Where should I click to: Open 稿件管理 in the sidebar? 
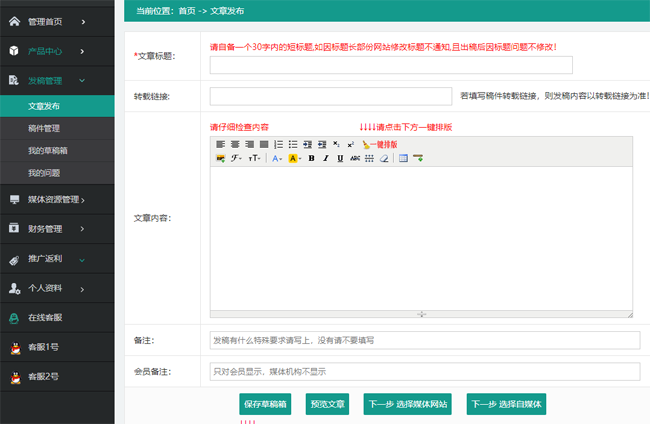pos(45,128)
